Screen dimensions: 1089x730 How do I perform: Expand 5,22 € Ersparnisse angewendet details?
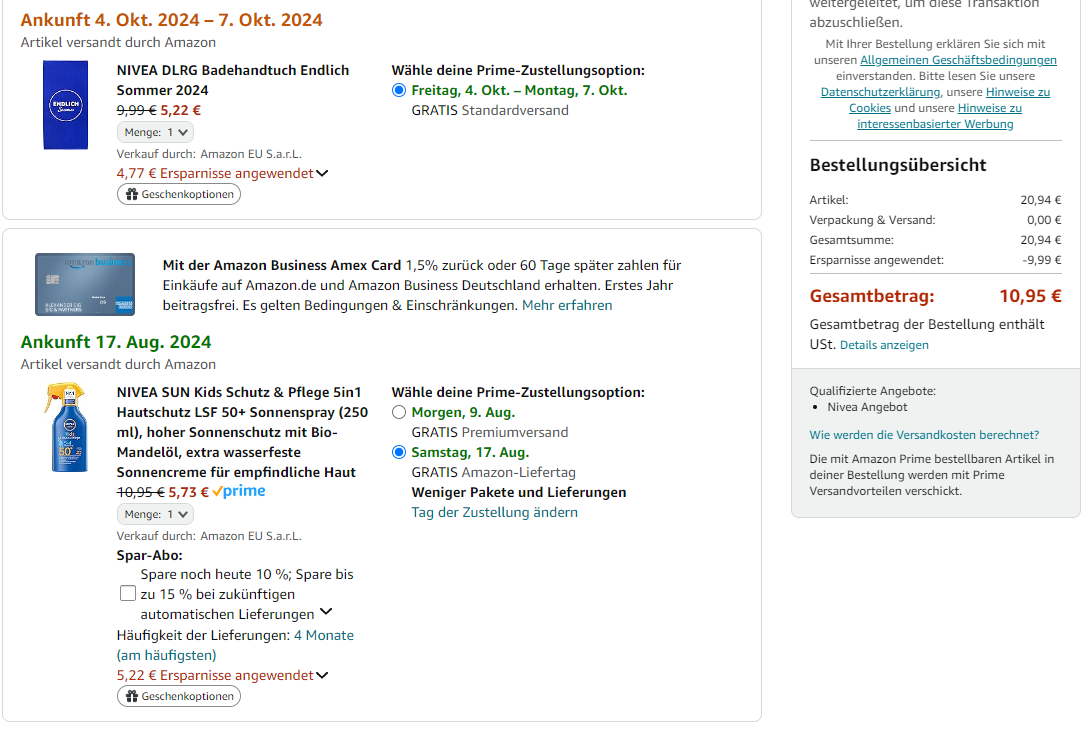[x=222, y=676]
